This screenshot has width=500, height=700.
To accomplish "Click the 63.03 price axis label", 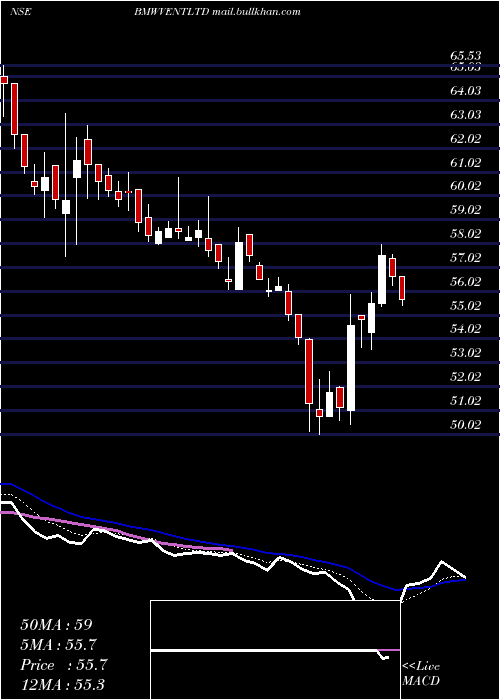I will [x=466, y=115].
